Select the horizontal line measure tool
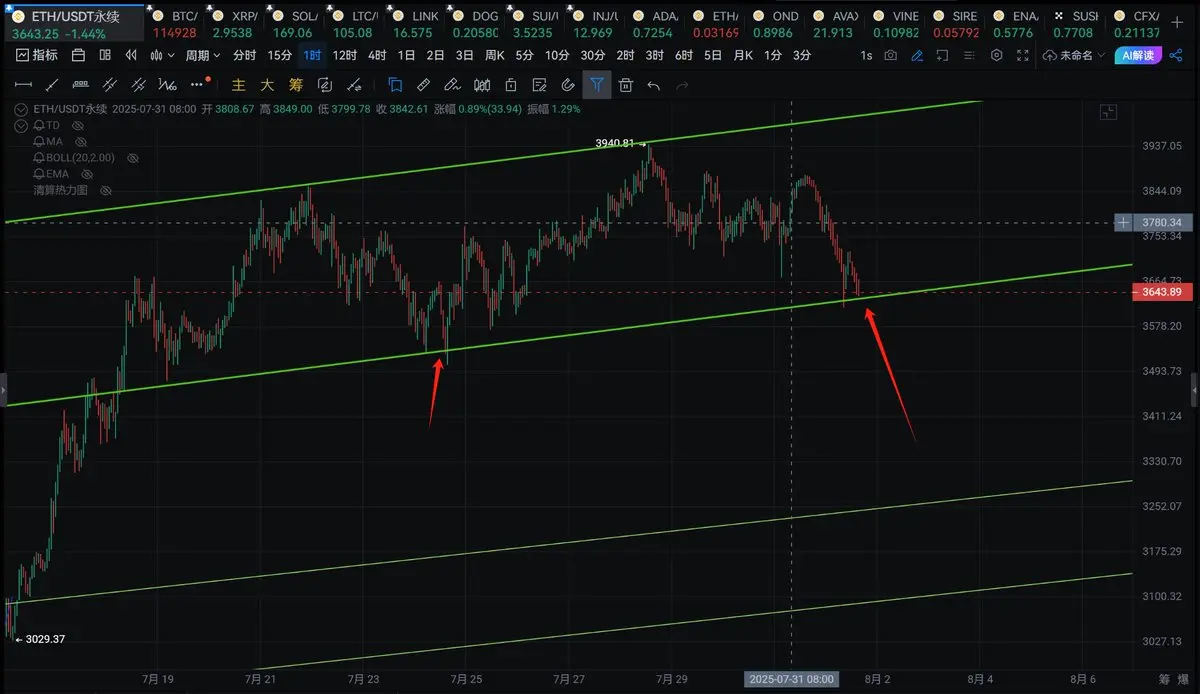This screenshot has height=694, width=1200. [23, 85]
